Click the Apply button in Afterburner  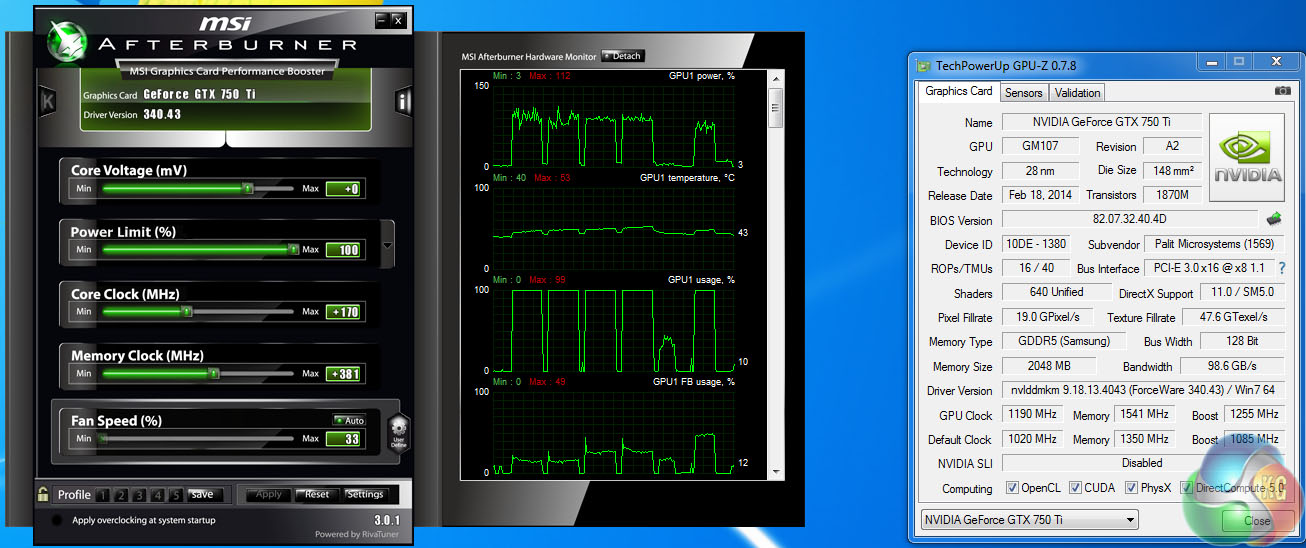point(269,494)
